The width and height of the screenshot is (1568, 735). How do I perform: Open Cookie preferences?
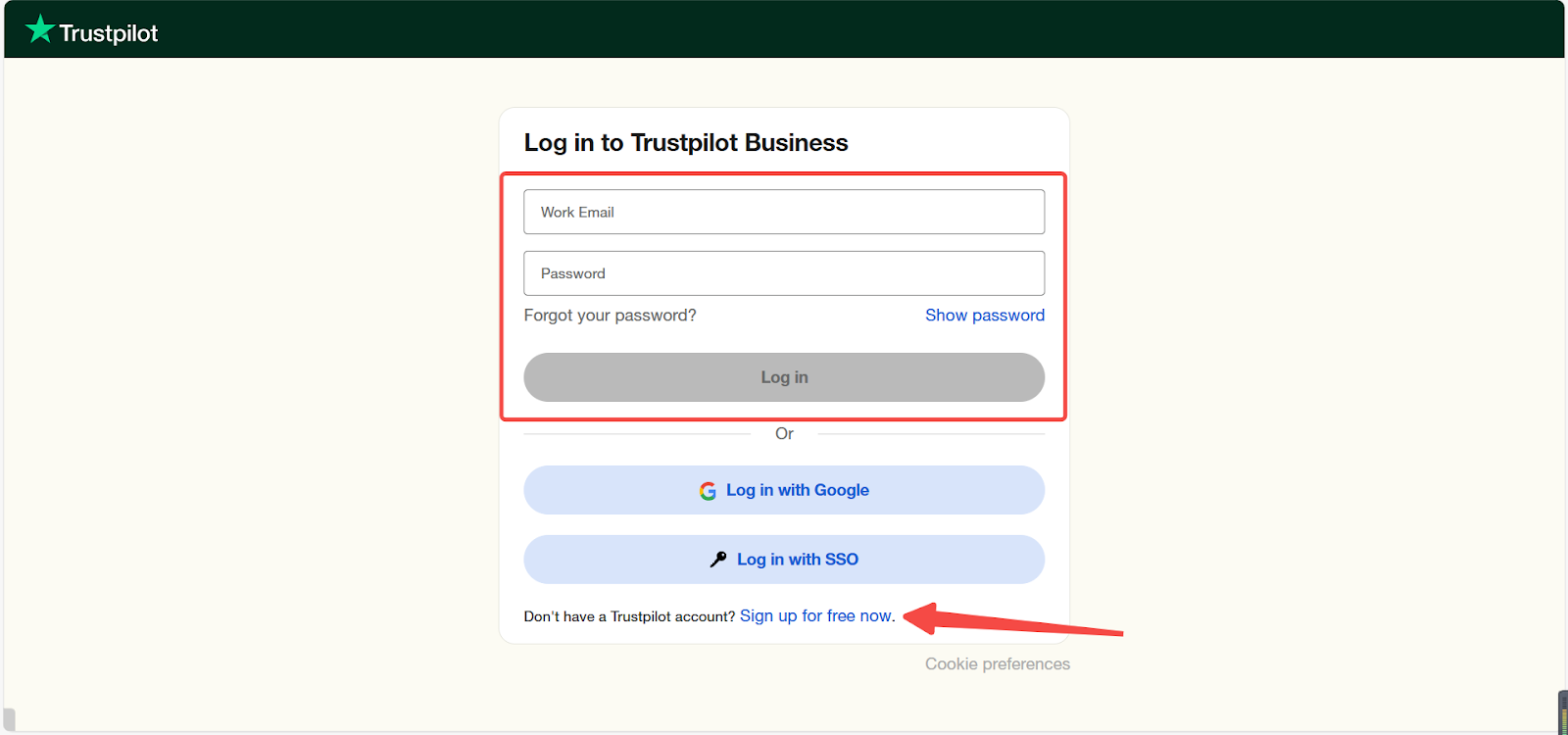(998, 664)
